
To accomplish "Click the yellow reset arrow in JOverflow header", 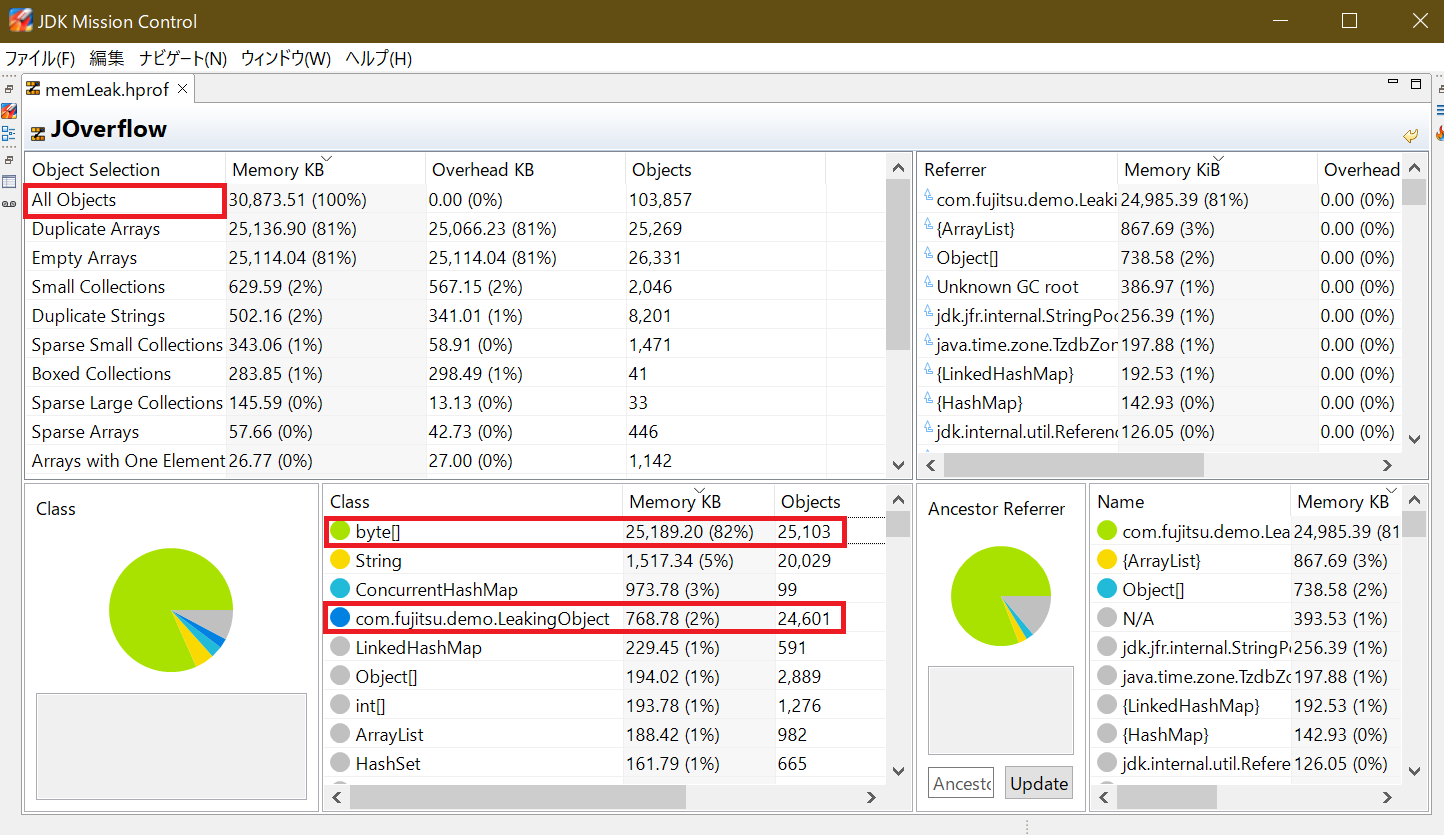I will (x=1410, y=135).
